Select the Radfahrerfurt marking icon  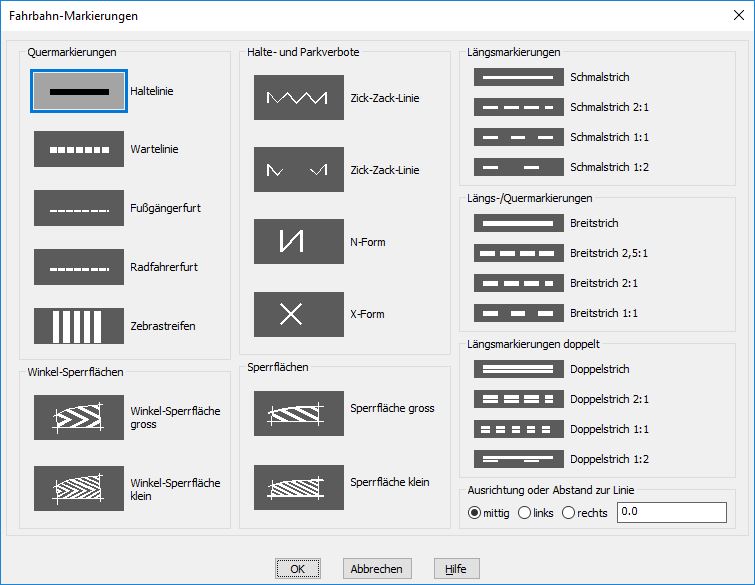tap(79, 267)
